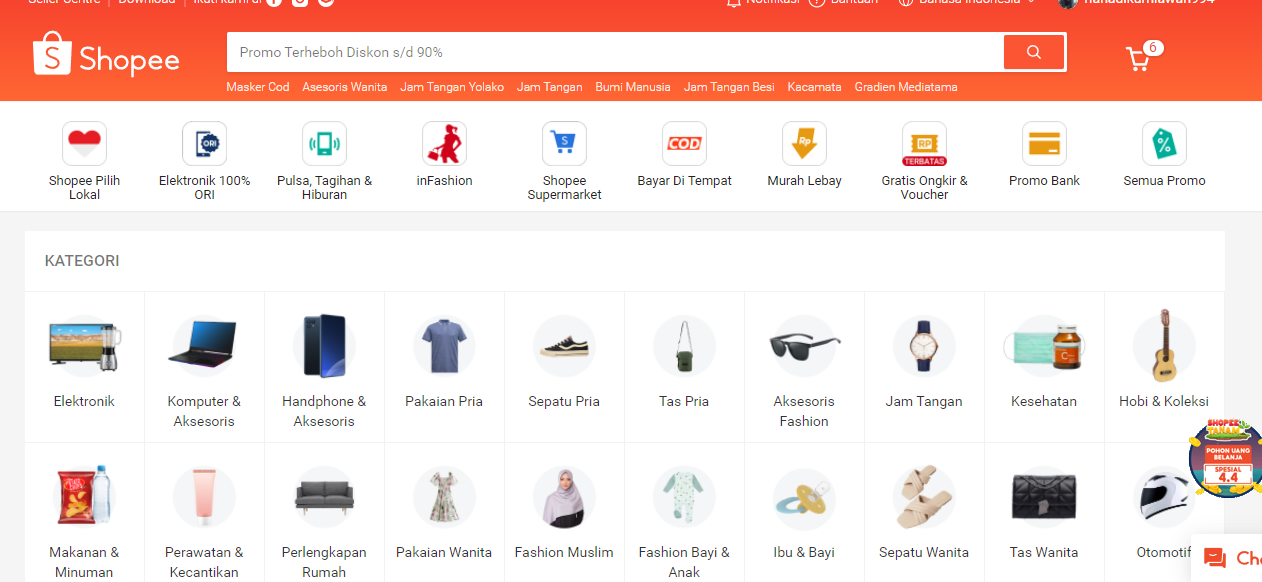This screenshot has width=1262, height=582.
Task: Choose the Tas Pria category
Action: pos(685,367)
